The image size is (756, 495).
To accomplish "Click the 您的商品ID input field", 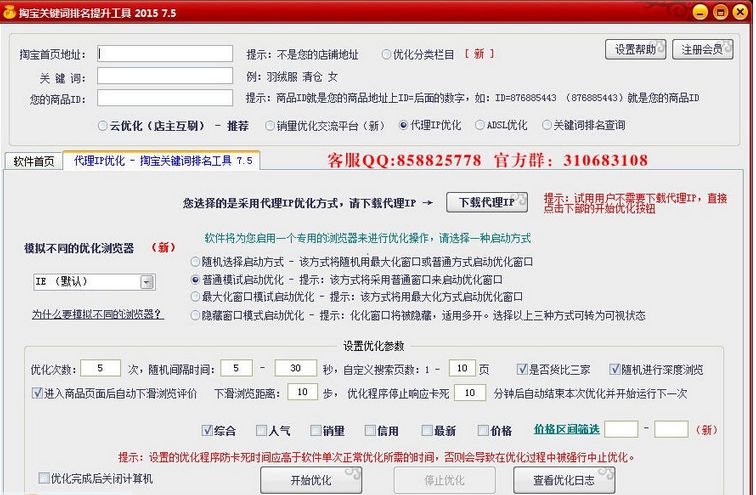I will tap(165, 98).
